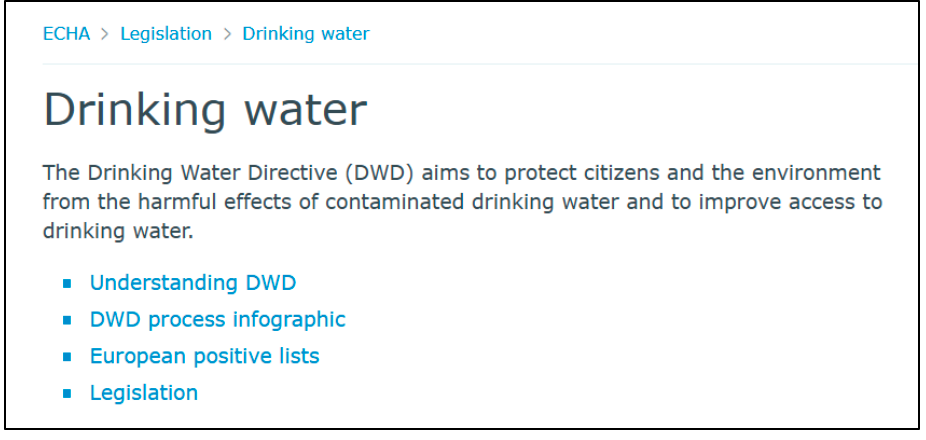Open the Legislation breadcrumb link
Image resolution: width=926 pixels, height=440 pixels.
166,34
